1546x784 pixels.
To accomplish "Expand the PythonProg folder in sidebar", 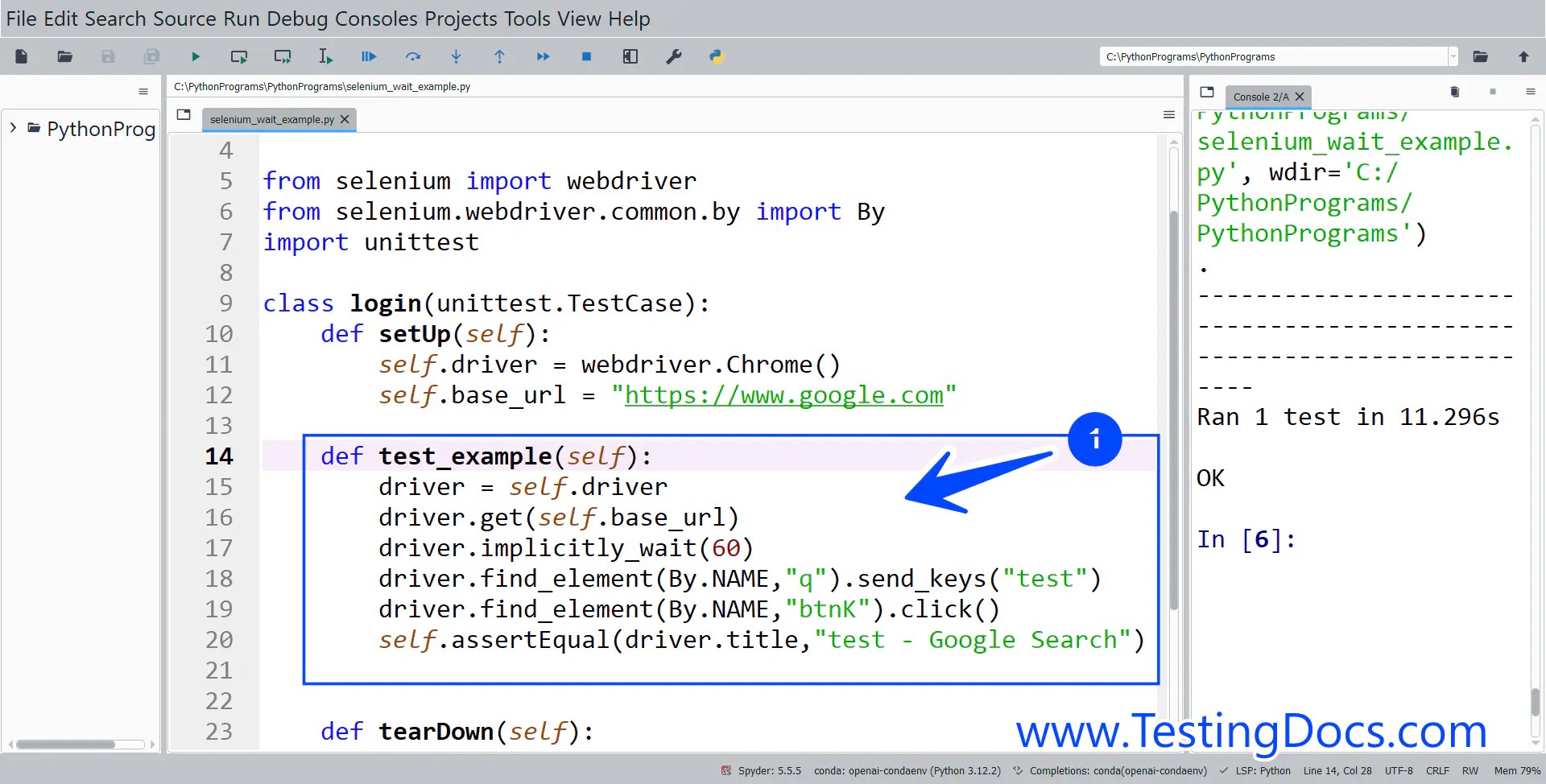I will [13, 127].
